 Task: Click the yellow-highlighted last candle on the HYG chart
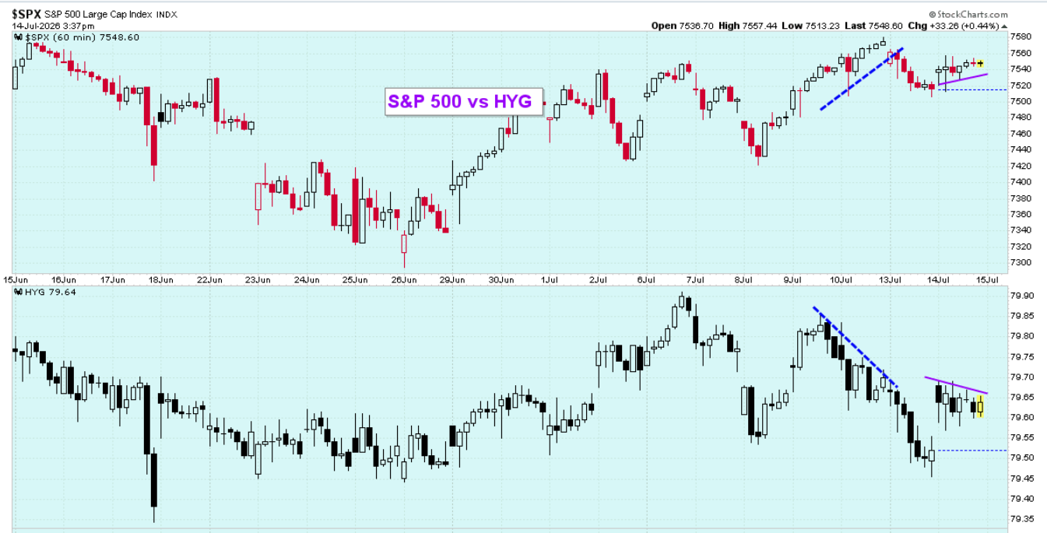(980, 406)
